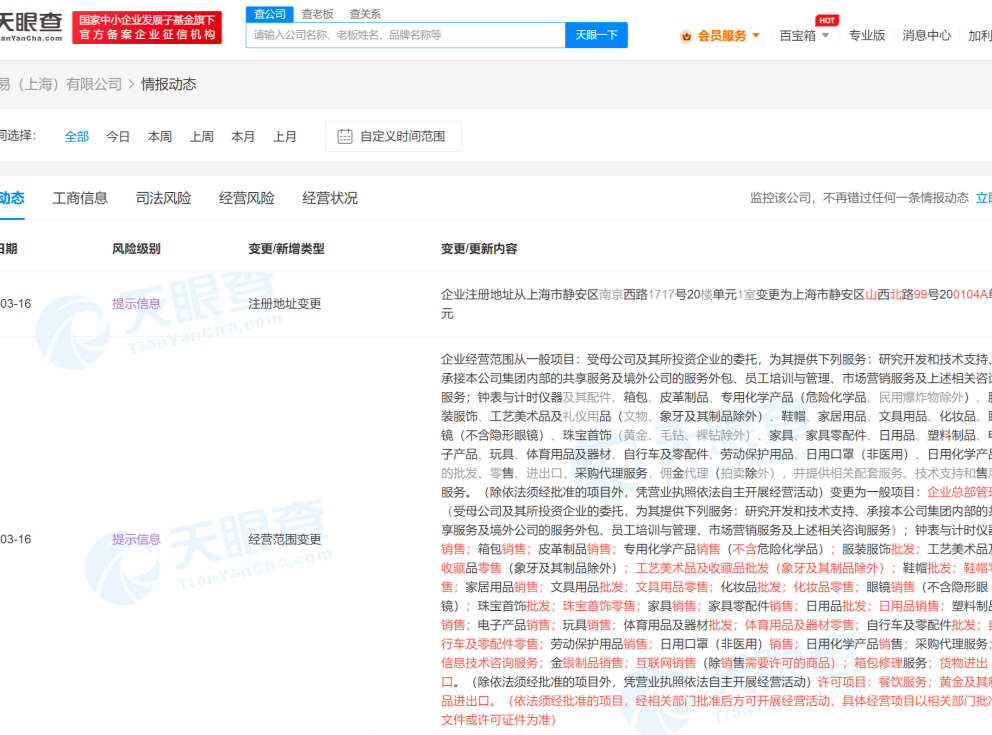Expand the 会员服务 dropdown

(x=728, y=36)
